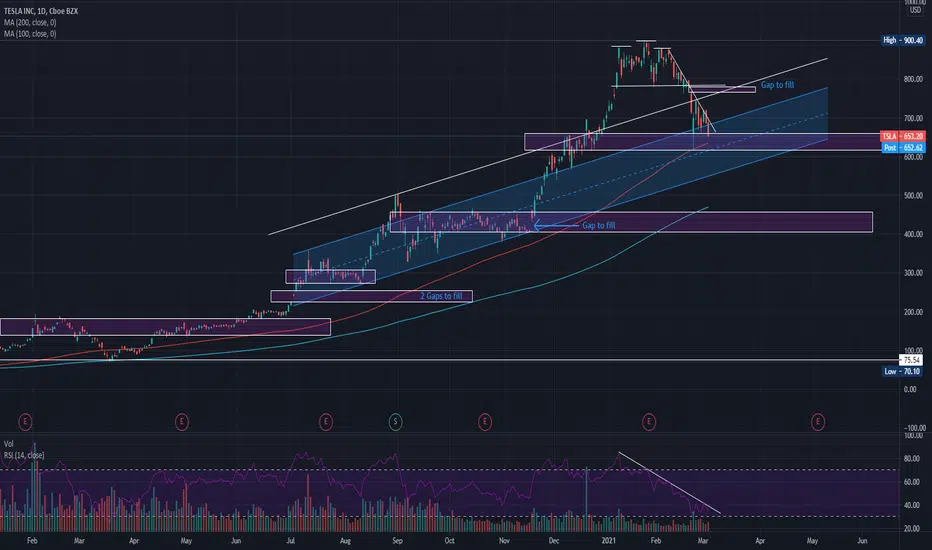Click the TESLA INC, 1D, Cboe BZX title
This screenshot has width=932, height=550.
(41, 11)
